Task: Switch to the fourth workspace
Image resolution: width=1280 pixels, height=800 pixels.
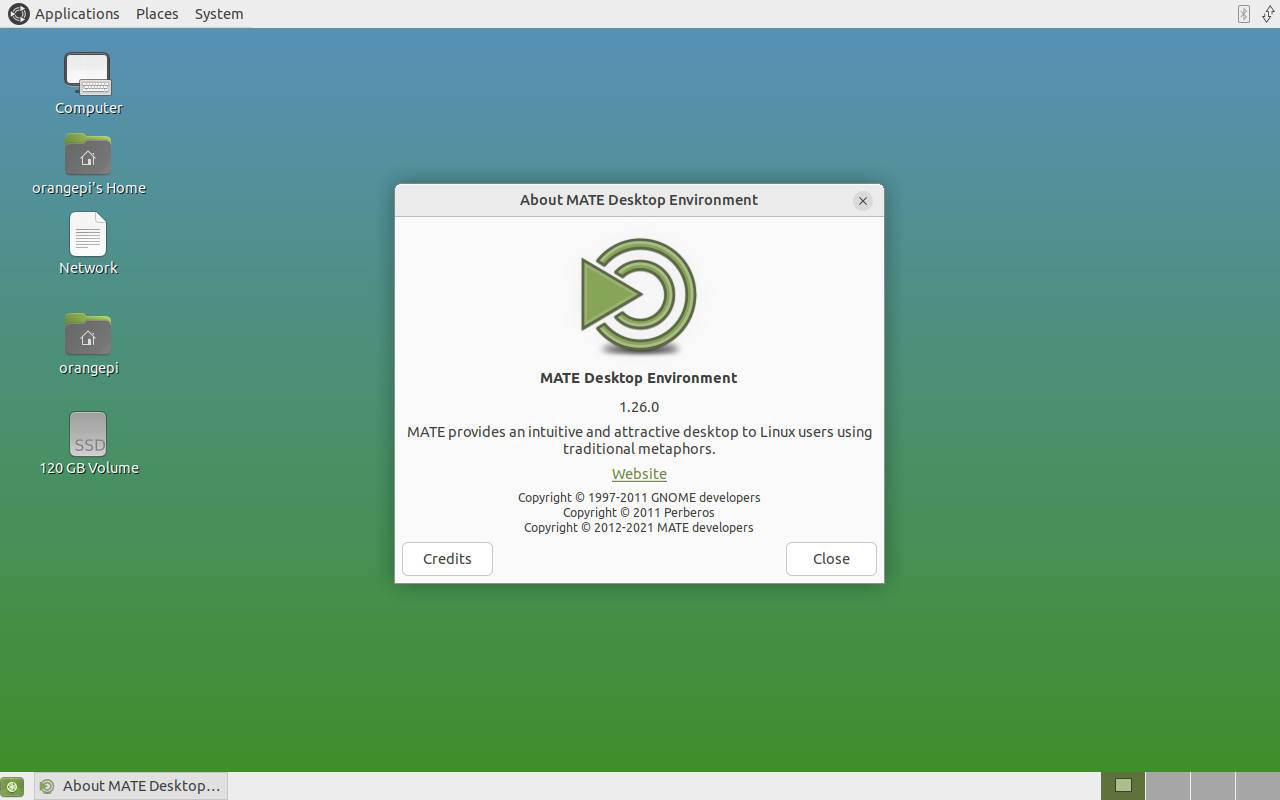Action: (1258, 786)
